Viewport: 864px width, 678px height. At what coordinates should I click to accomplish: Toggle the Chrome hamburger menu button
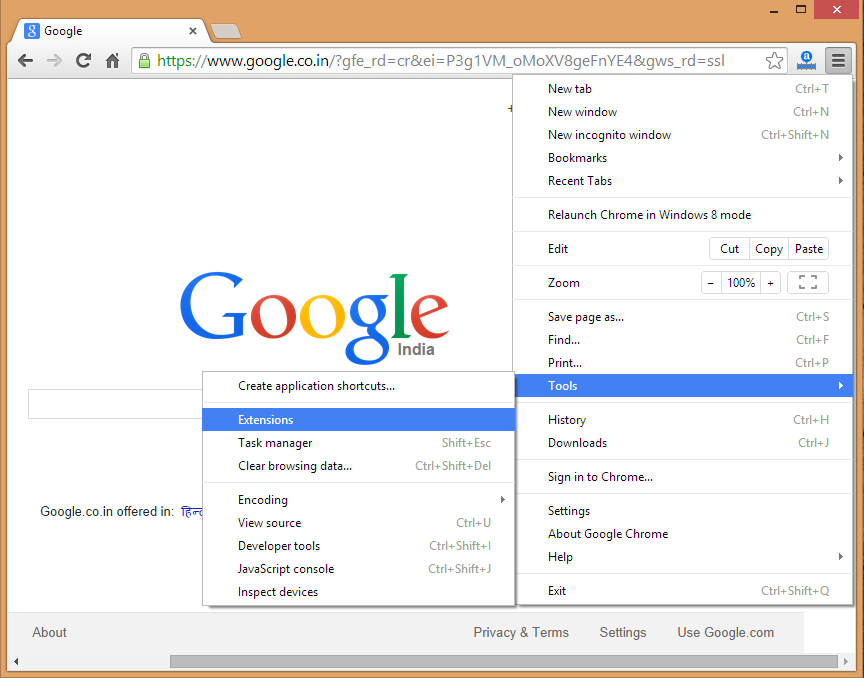(838, 61)
